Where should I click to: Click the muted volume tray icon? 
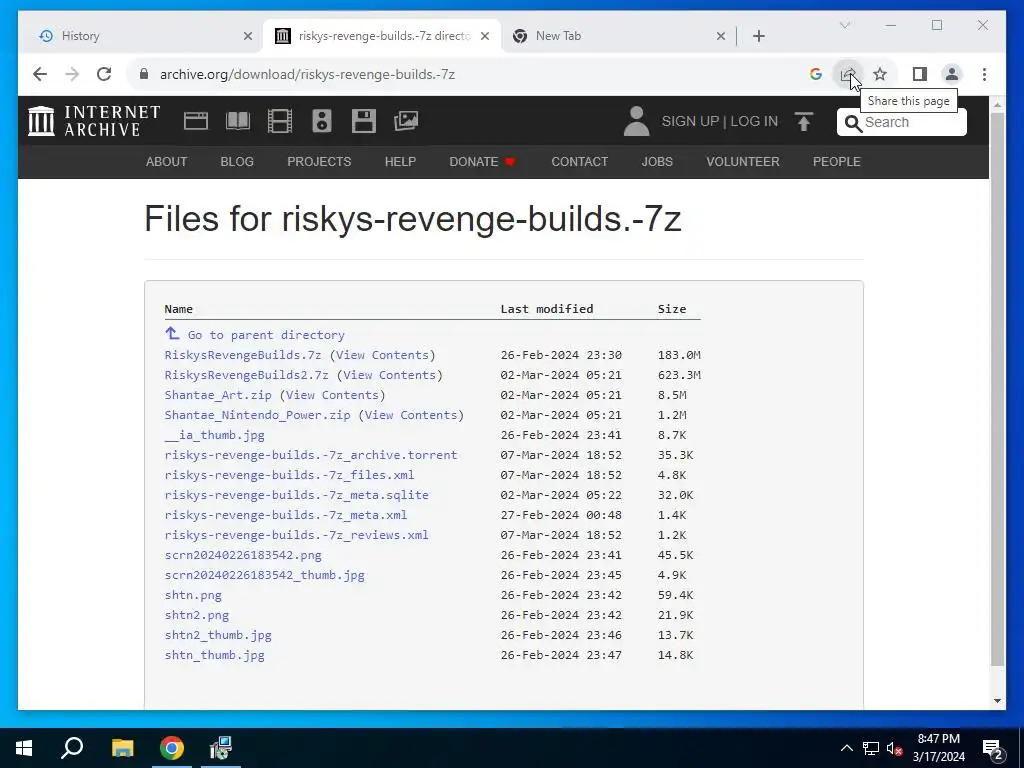894,748
